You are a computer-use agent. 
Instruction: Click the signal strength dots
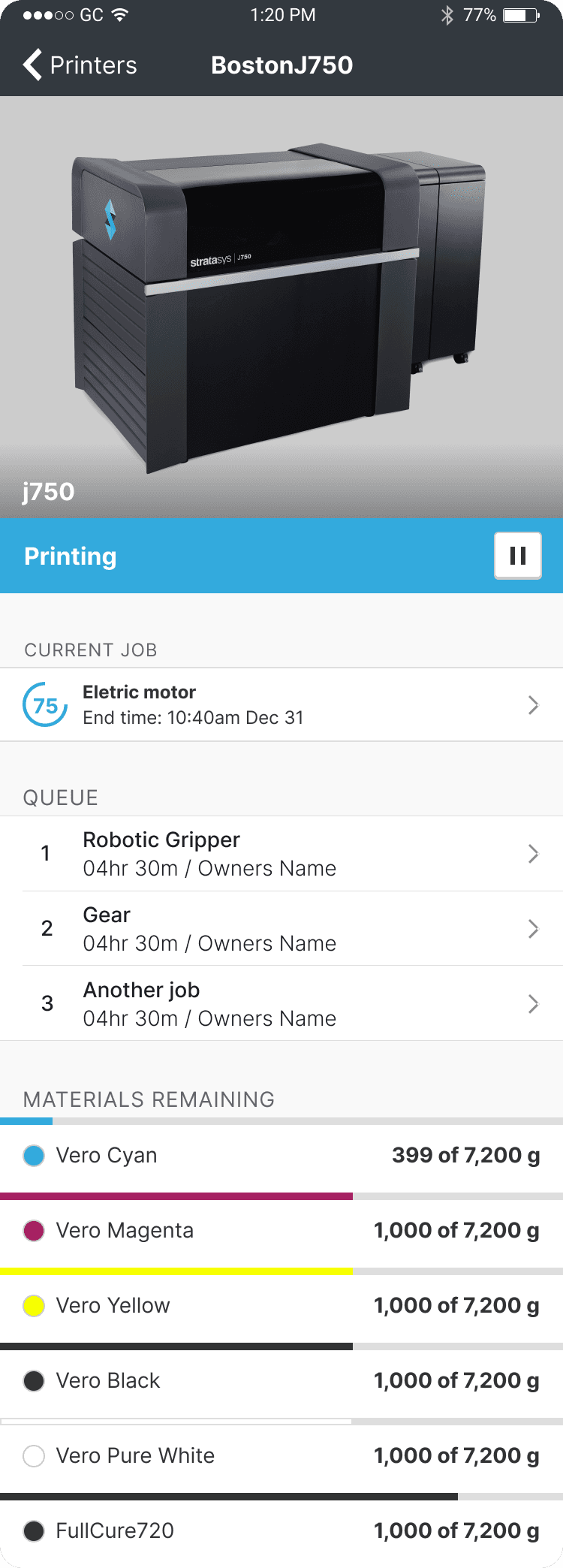pyautogui.click(x=48, y=15)
